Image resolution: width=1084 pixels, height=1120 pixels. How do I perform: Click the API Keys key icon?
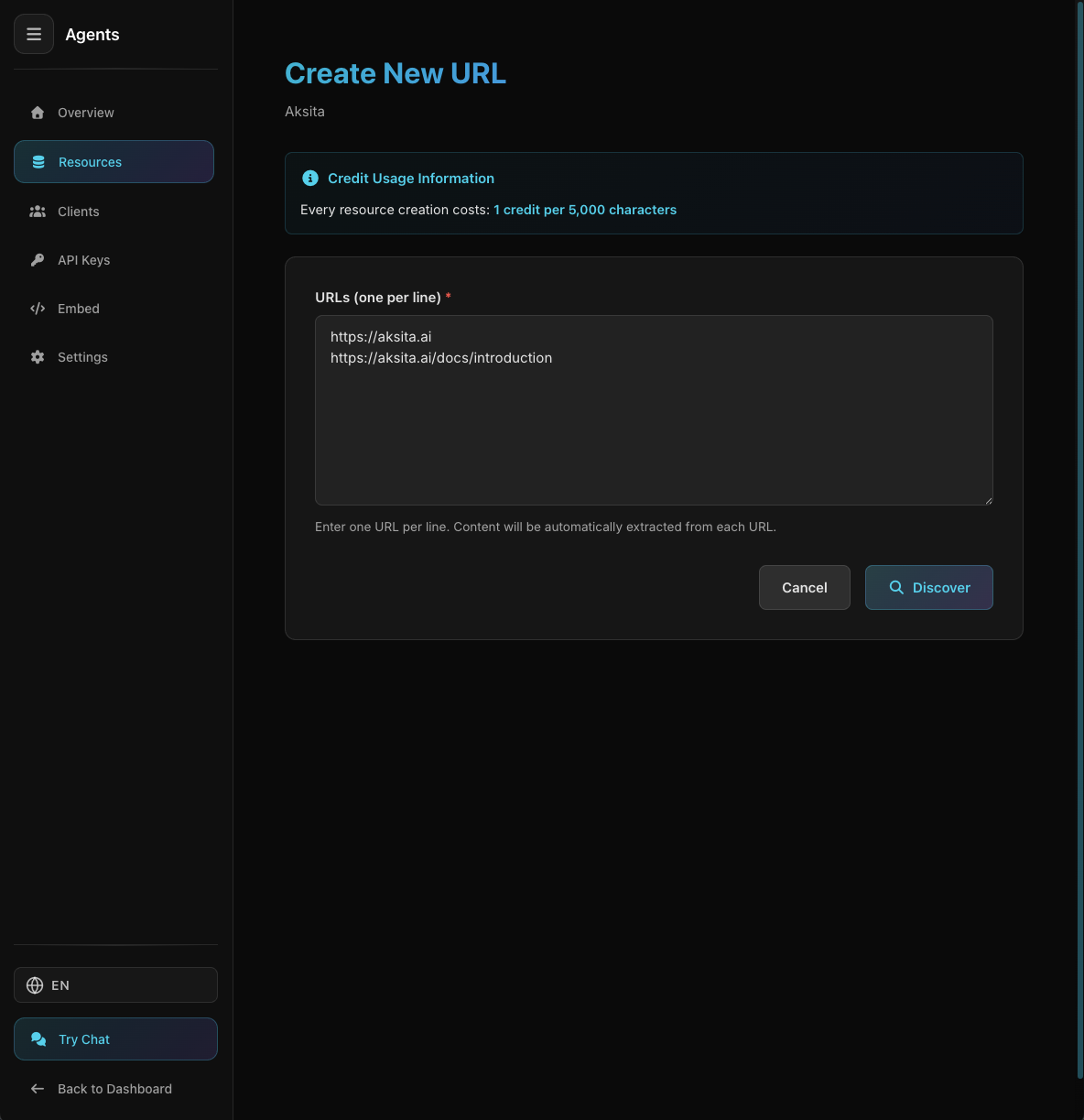tap(38, 259)
